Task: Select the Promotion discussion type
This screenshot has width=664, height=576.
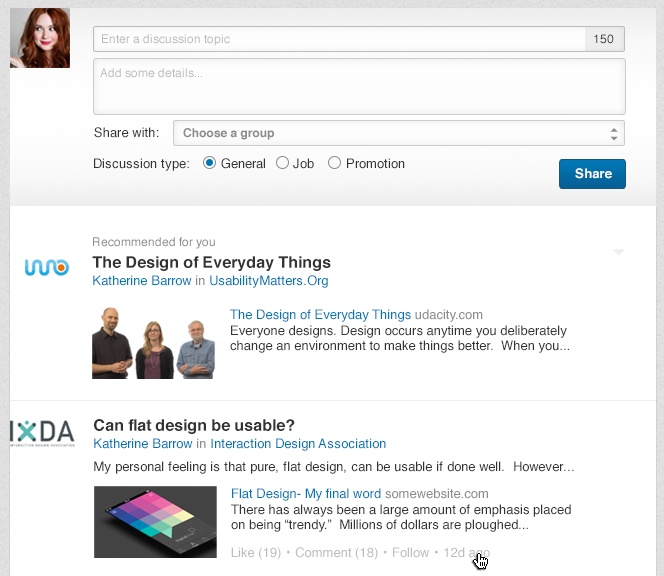Action: (335, 163)
